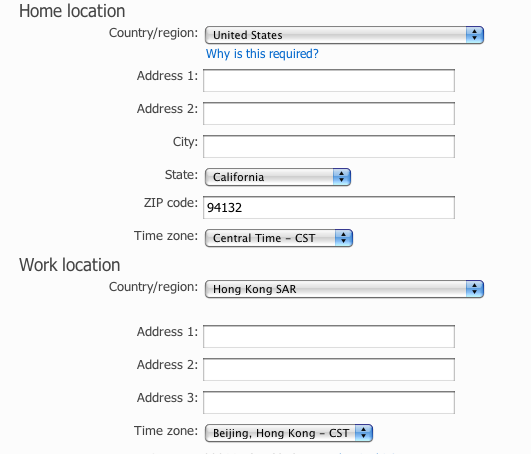
Task: Click into the City text field
Action: coord(329,147)
